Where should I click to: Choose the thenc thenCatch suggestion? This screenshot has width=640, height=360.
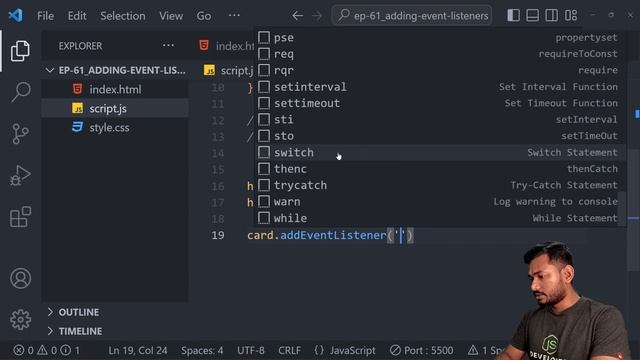click(440, 169)
